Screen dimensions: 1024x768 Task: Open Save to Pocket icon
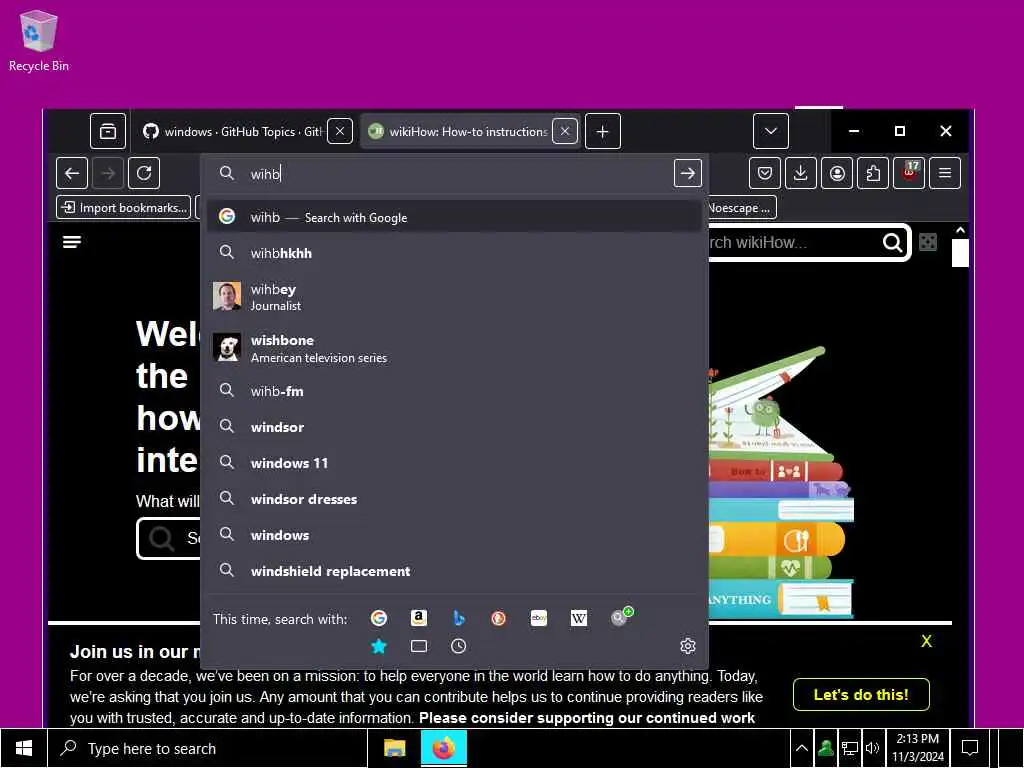(765, 173)
